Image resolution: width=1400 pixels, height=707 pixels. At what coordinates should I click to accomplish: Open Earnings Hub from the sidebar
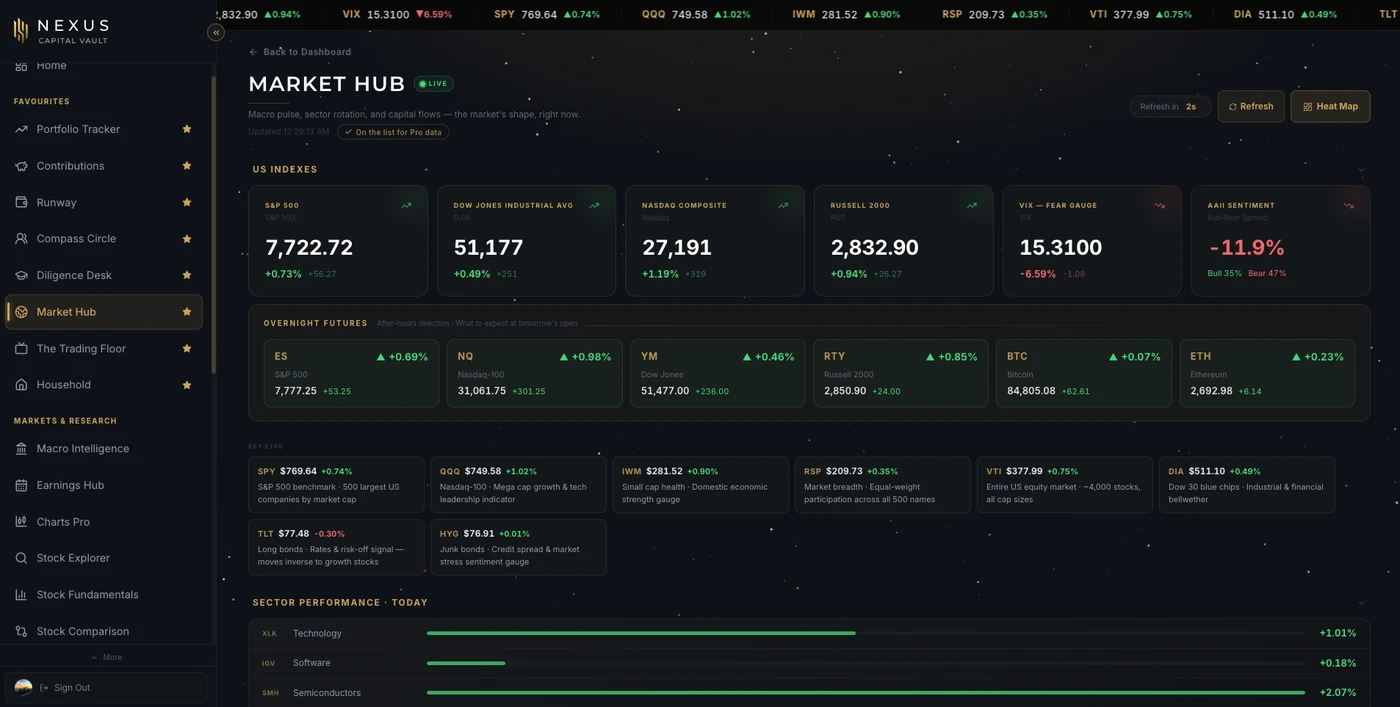click(104, 485)
